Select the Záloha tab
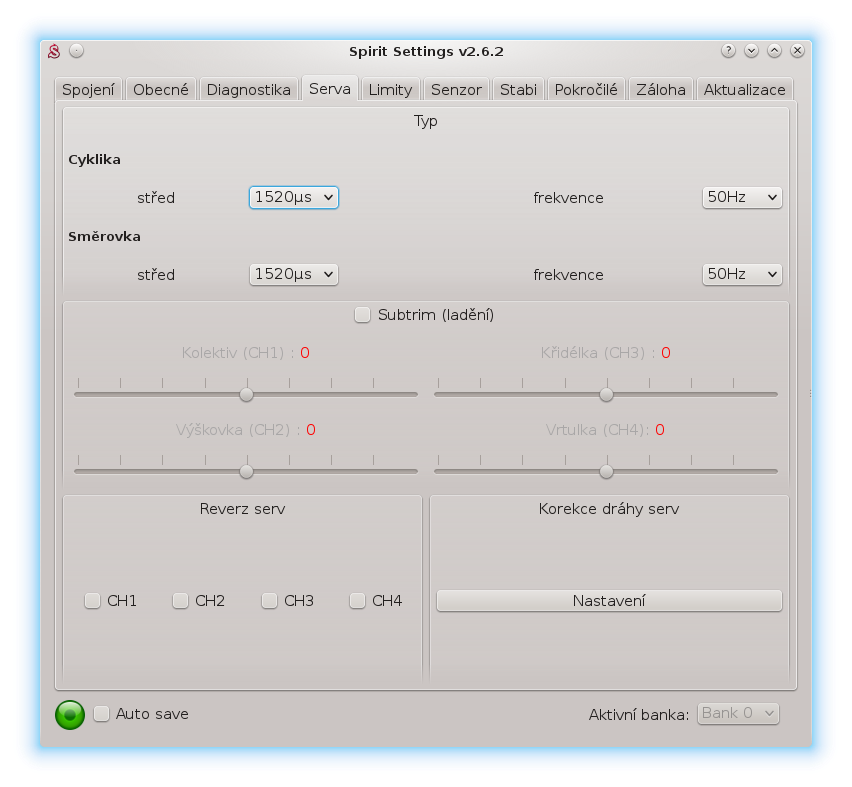The width and height of the screenshot is (852, 787). 661,89
